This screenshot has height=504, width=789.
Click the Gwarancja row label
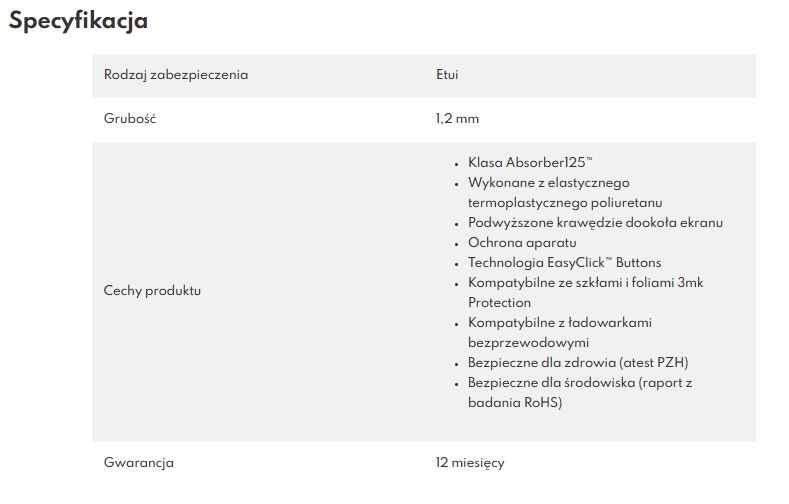[x=139, y=463]
